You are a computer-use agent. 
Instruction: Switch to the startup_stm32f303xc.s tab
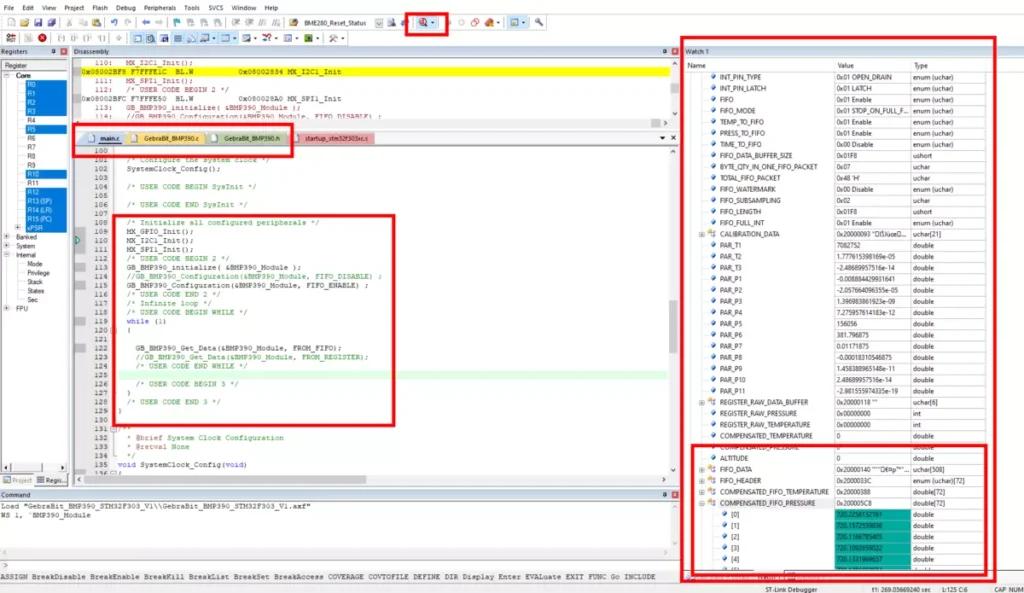(x=333, y=138)
